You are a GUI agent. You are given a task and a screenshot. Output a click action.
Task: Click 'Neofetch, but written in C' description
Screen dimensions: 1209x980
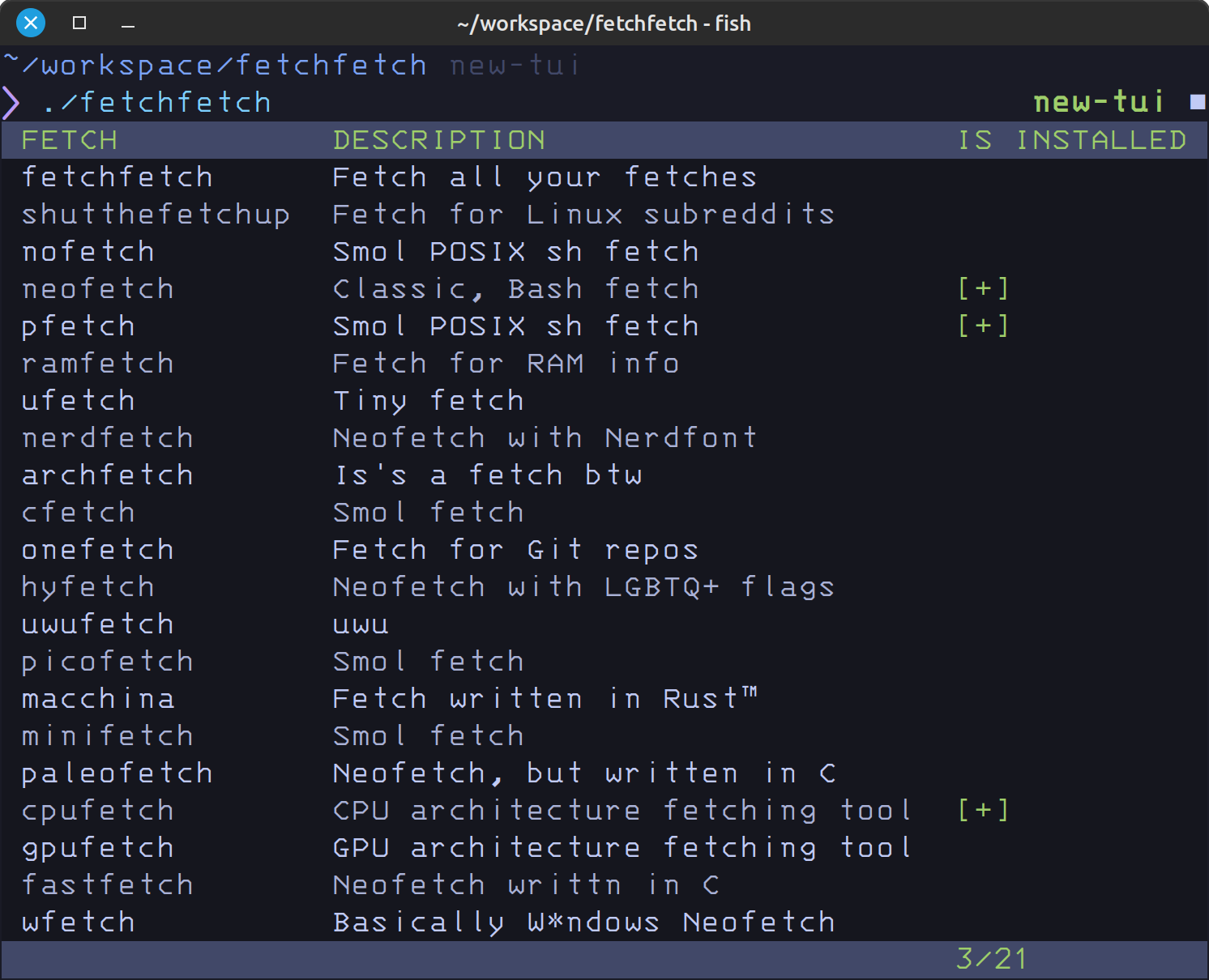point(583,773)
